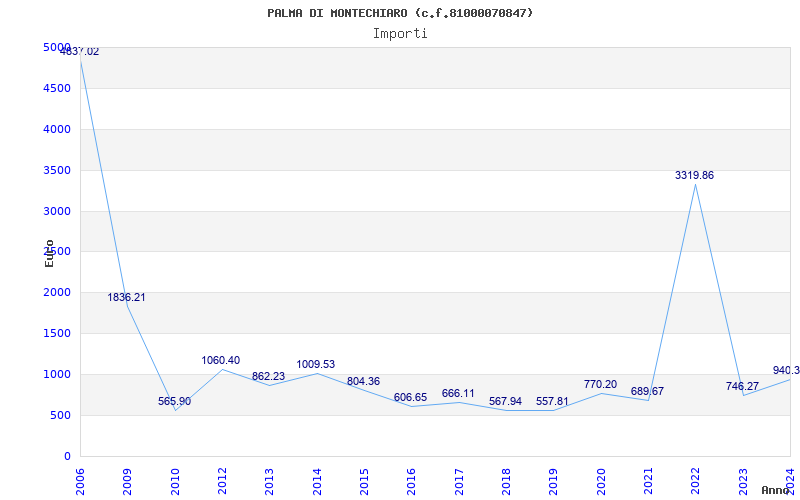Viewport: 800px width, 500px height.
Task: Click the 2017 year axis label
Action: pyautogui.click(x=459, y=482)
